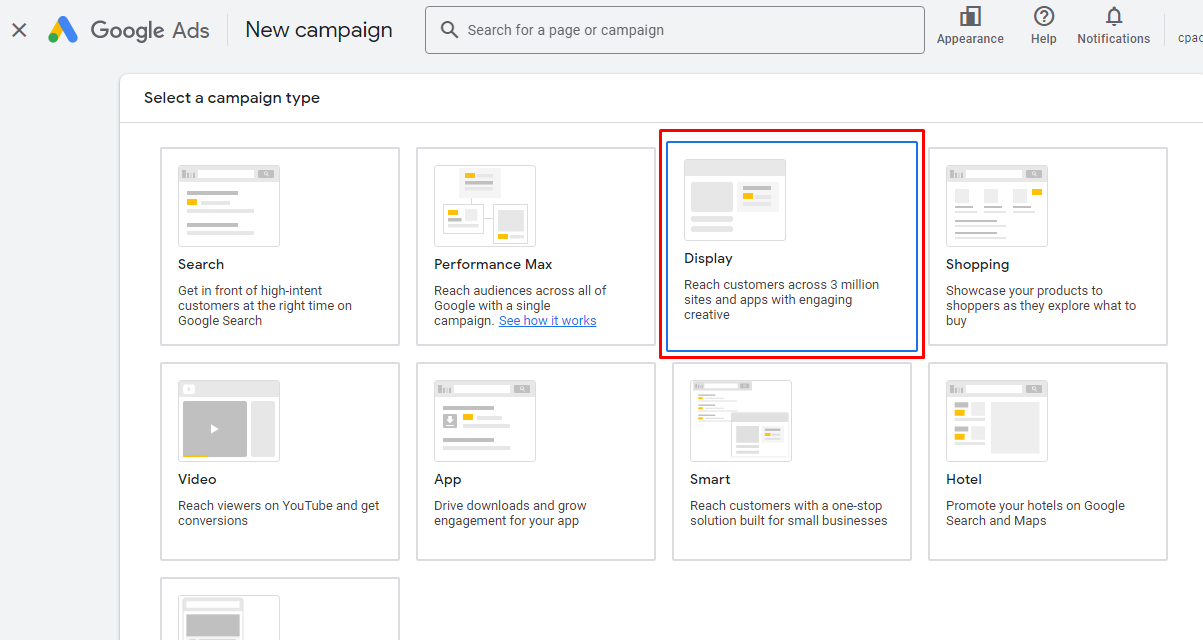Select the Performance Max campaign card

[536, 247]
